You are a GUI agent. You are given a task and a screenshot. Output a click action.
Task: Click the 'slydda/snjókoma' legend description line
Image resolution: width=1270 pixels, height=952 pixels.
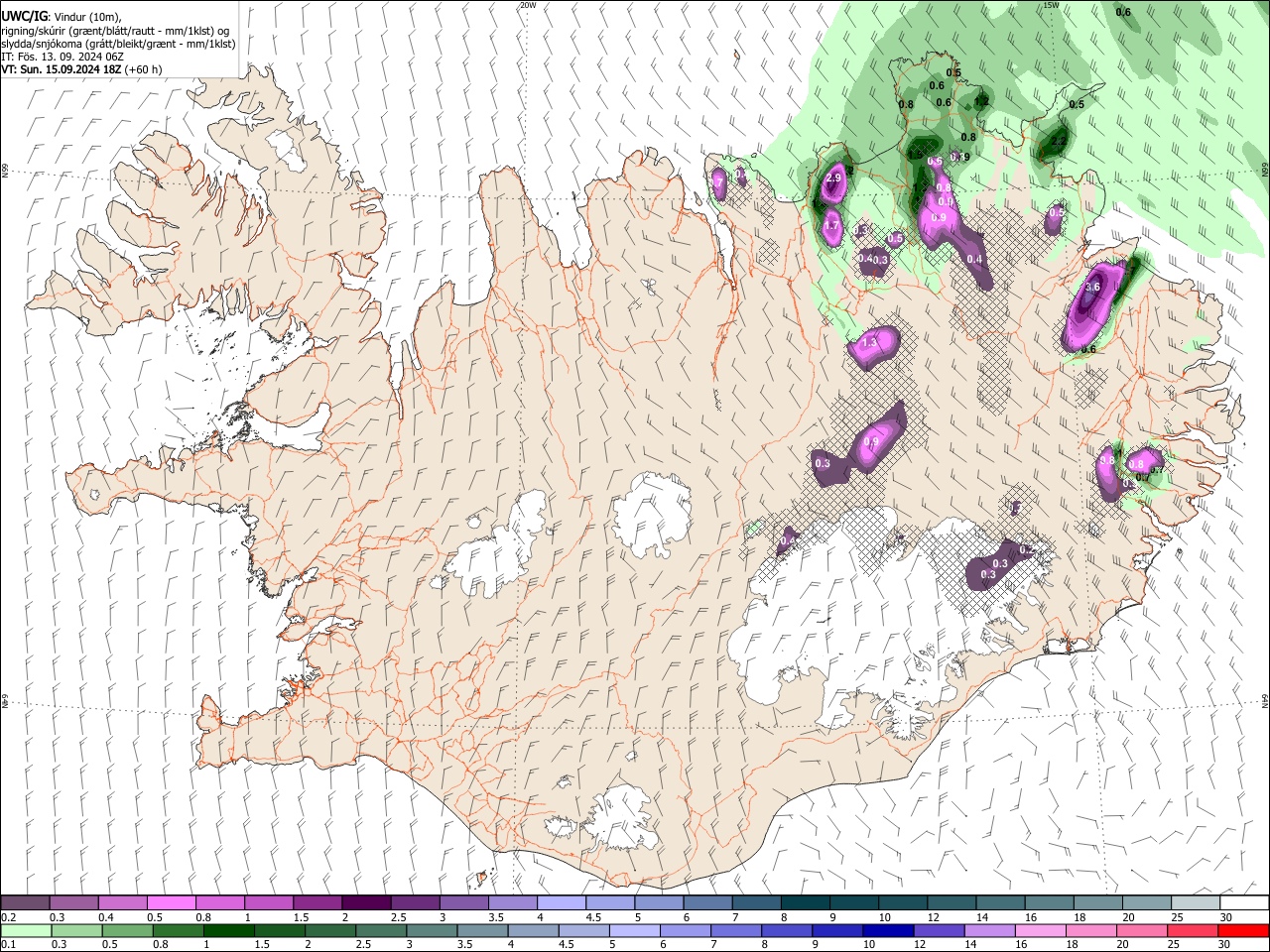point(119,44)
